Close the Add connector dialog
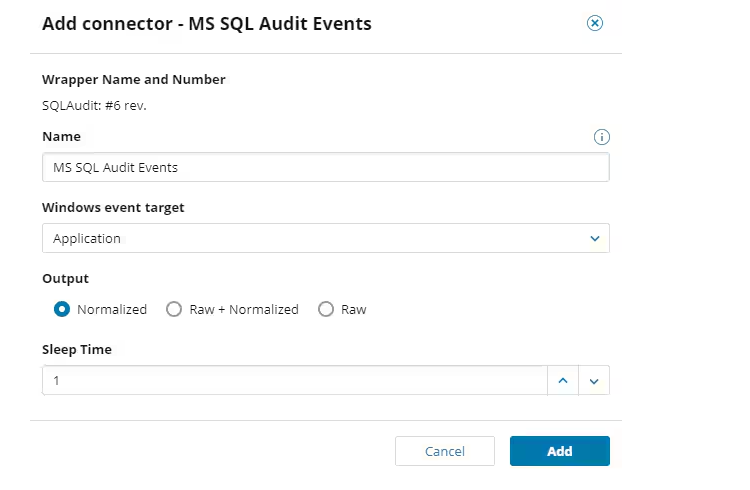This screenshot has width=750, height=490. pyautogui.click(x=595, y=23)
